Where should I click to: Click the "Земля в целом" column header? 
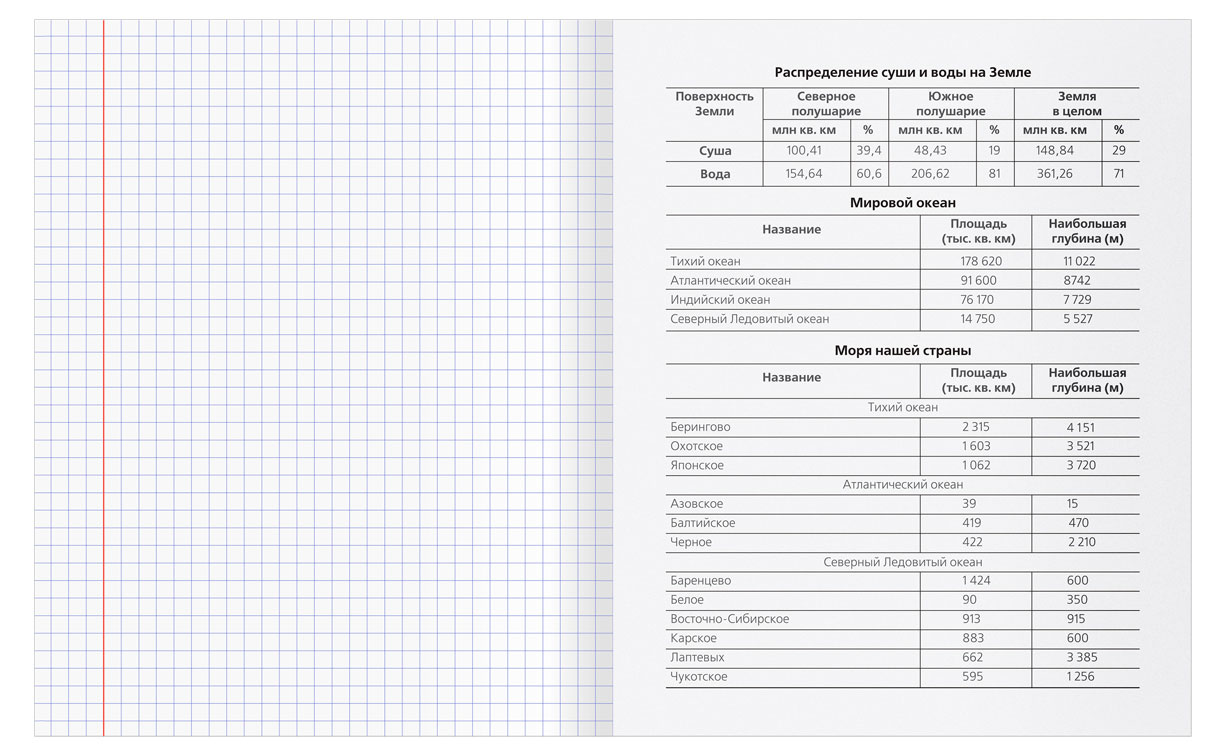pos(1076,104)
